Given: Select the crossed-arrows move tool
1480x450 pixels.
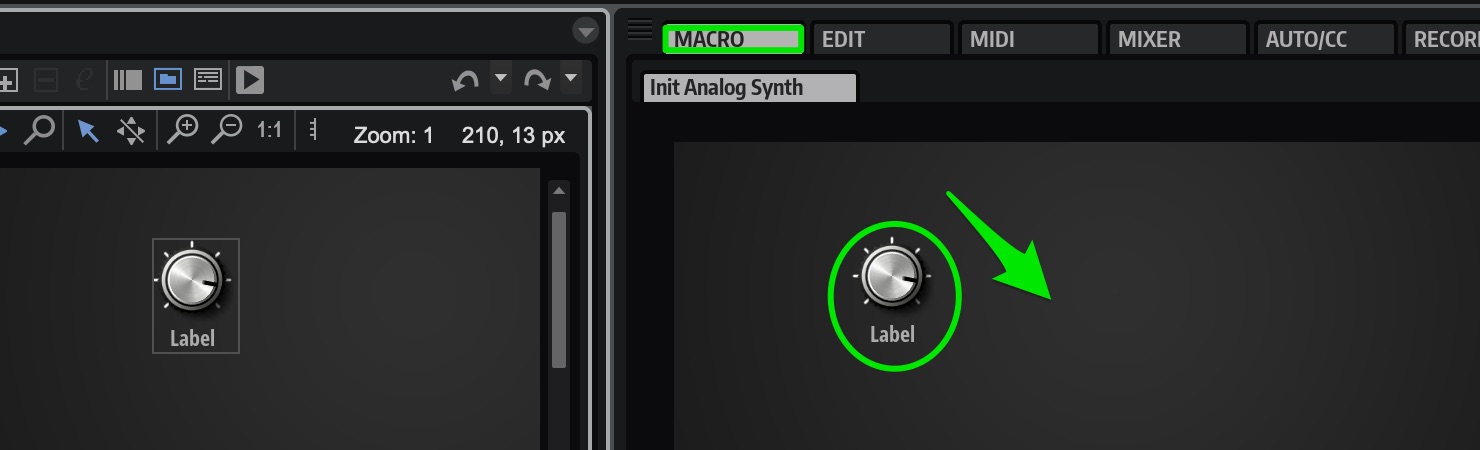Looking at the screenshot, I should pyautogui.click(x=131, y=131).
